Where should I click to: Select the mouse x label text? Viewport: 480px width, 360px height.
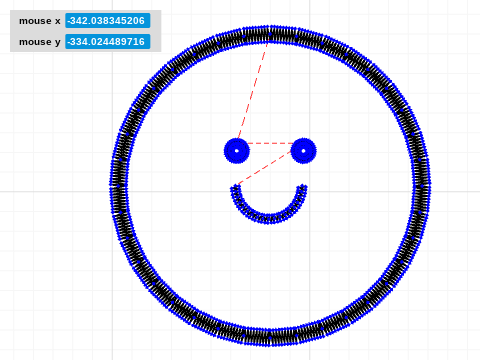pos(40,21)
